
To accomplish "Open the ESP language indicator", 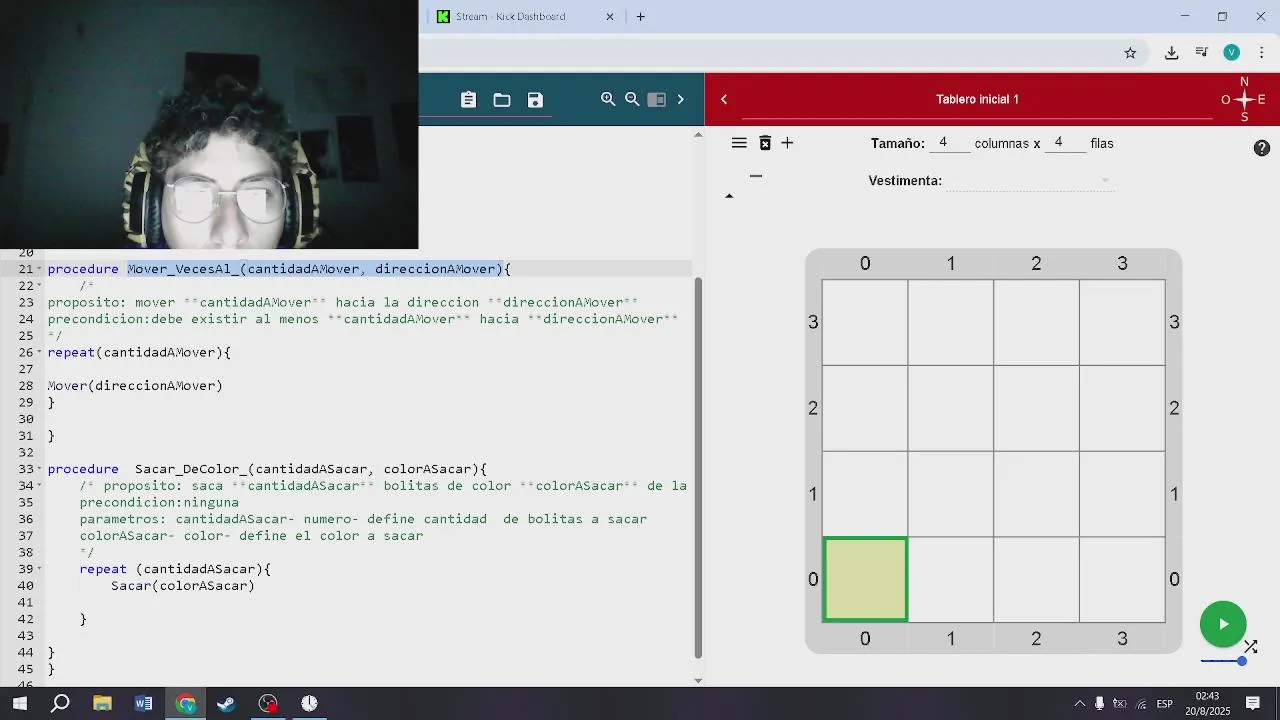I will tap(1164, 704).
